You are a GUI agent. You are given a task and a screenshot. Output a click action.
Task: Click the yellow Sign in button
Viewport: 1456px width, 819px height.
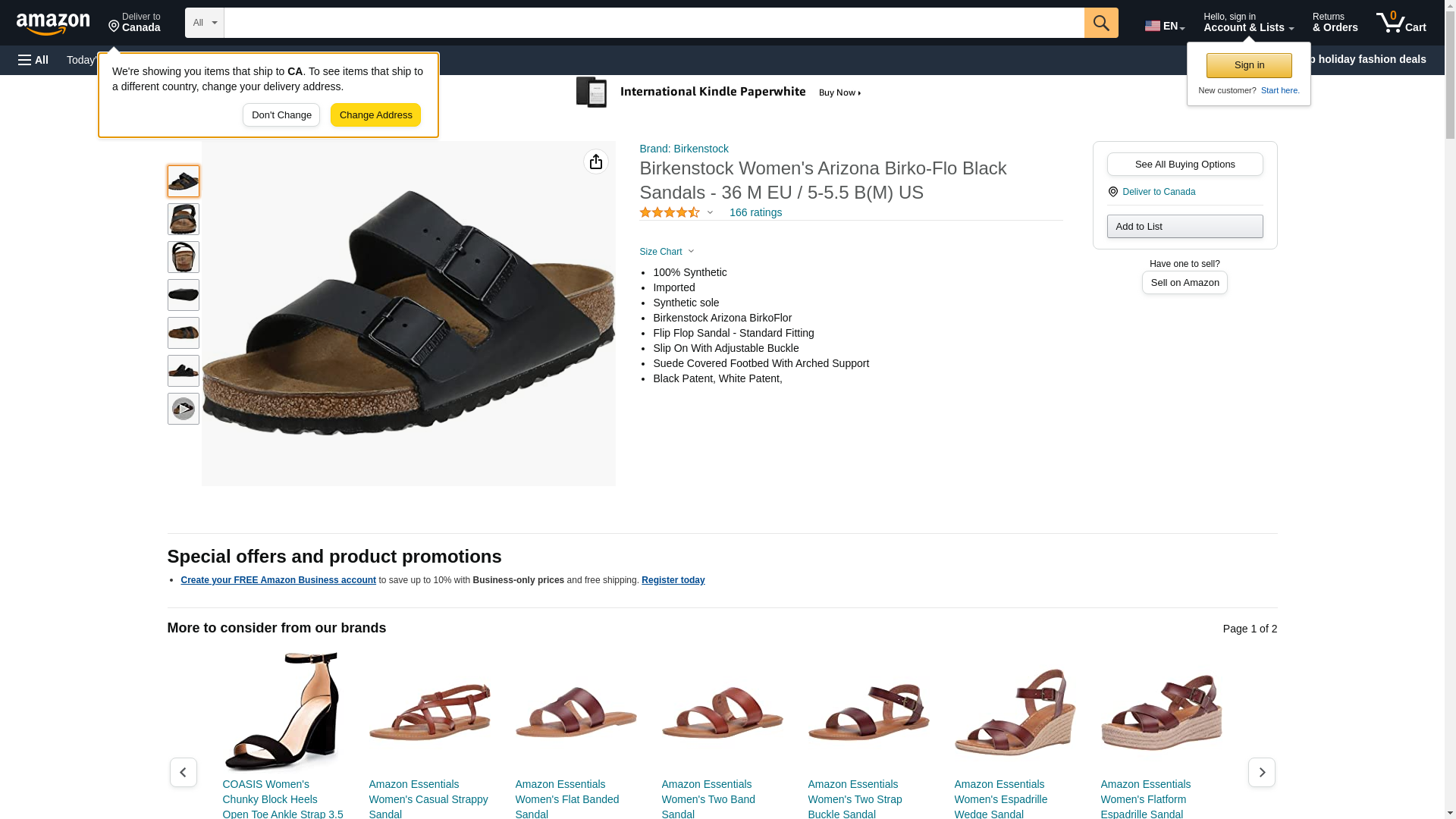click(1249, 65)
